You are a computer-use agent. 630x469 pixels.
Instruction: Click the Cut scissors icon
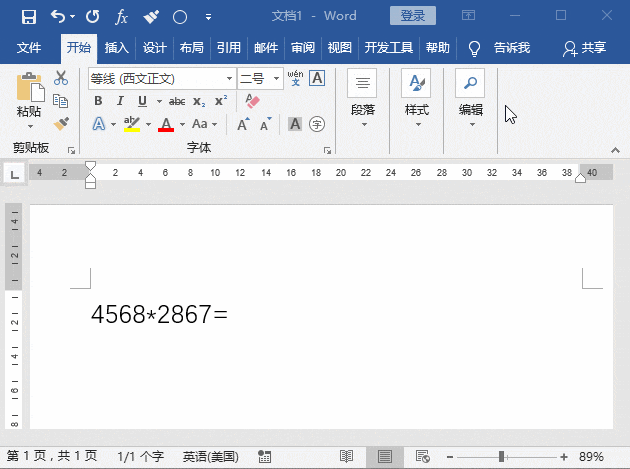point(61,78)
